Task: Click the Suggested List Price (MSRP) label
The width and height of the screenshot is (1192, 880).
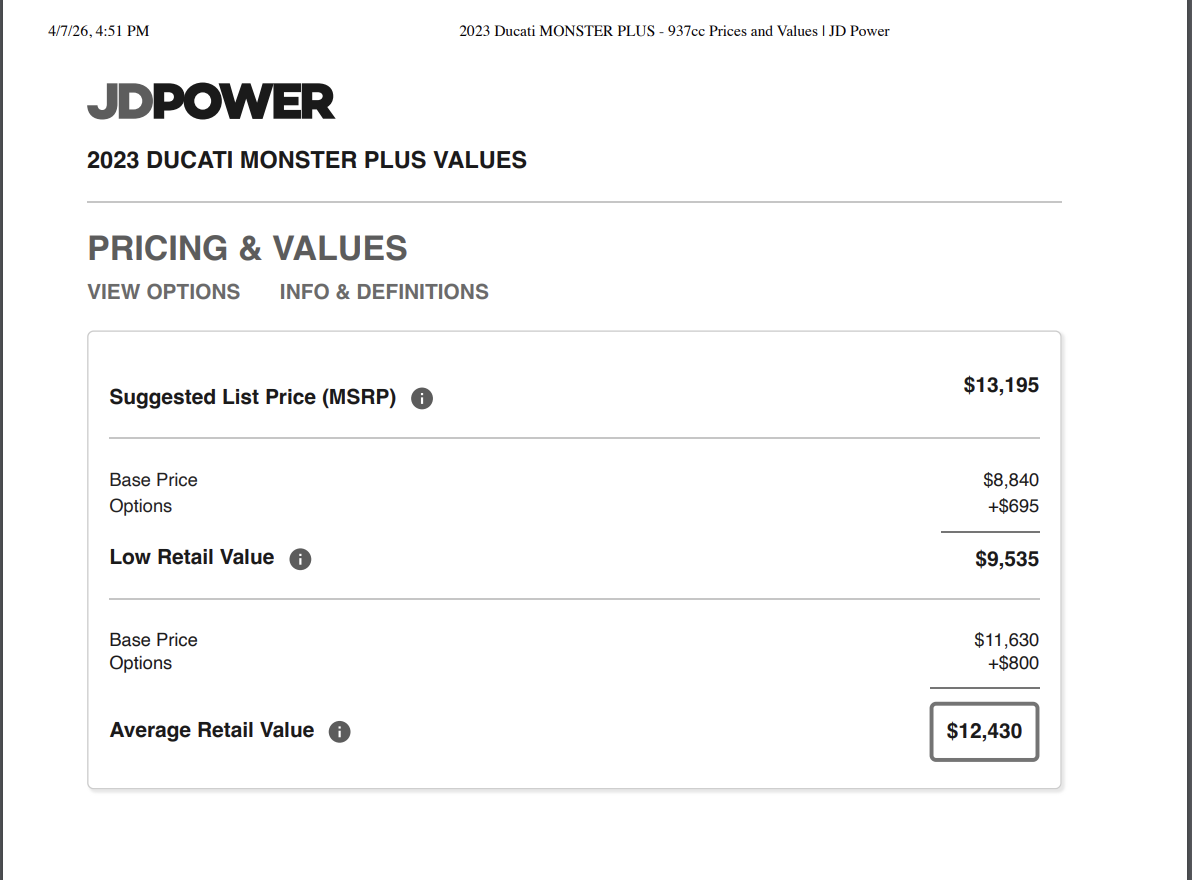Action: (253, 398)
